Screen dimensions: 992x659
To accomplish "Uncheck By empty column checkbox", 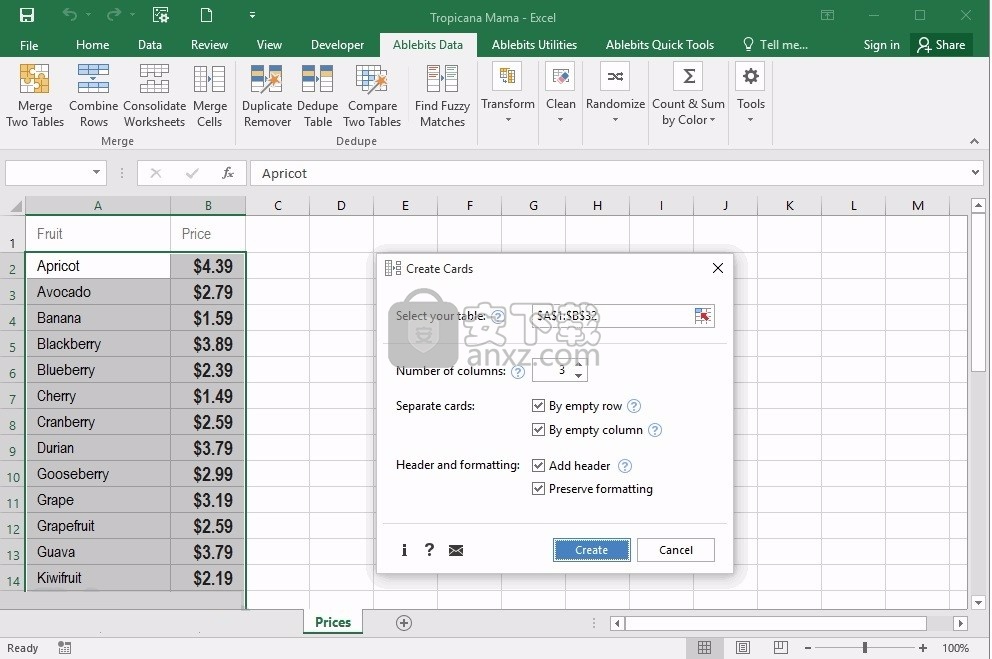I will point(538,429).
